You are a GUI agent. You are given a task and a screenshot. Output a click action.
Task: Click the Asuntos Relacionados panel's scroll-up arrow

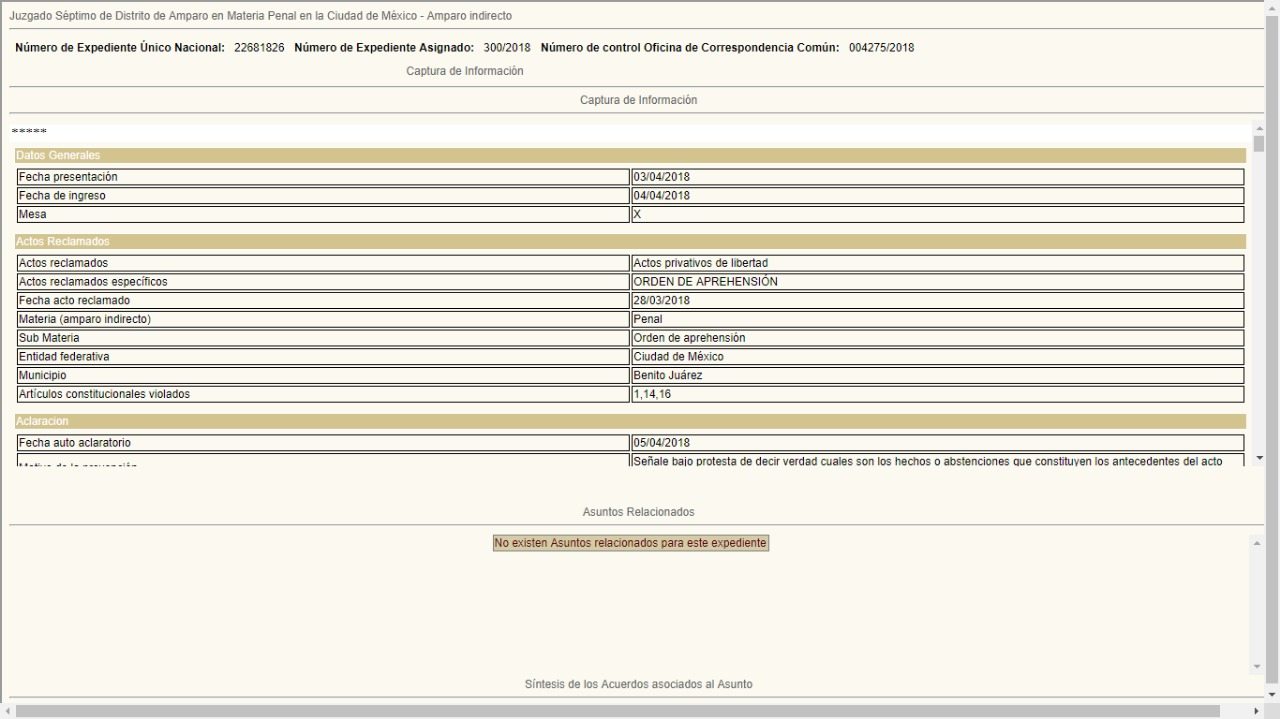1258,543
